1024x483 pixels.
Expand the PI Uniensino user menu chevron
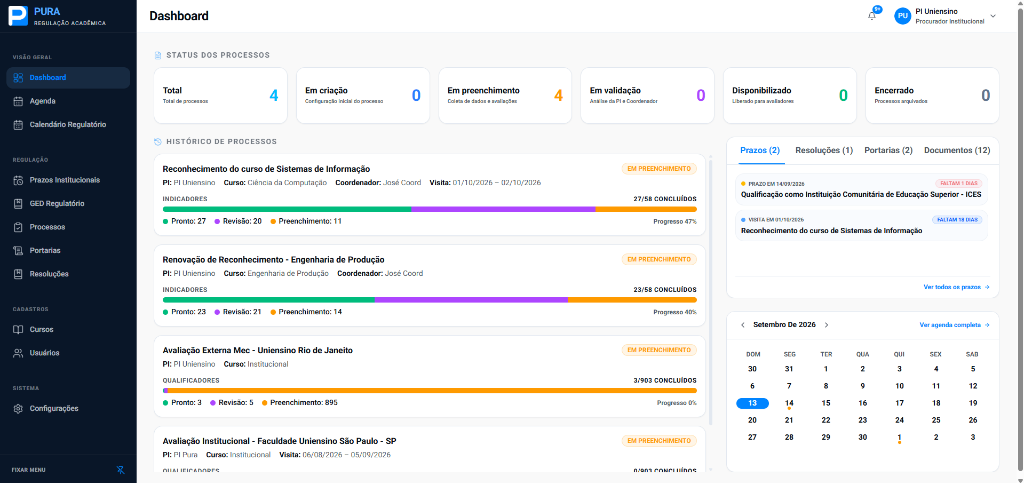(993, 16)
